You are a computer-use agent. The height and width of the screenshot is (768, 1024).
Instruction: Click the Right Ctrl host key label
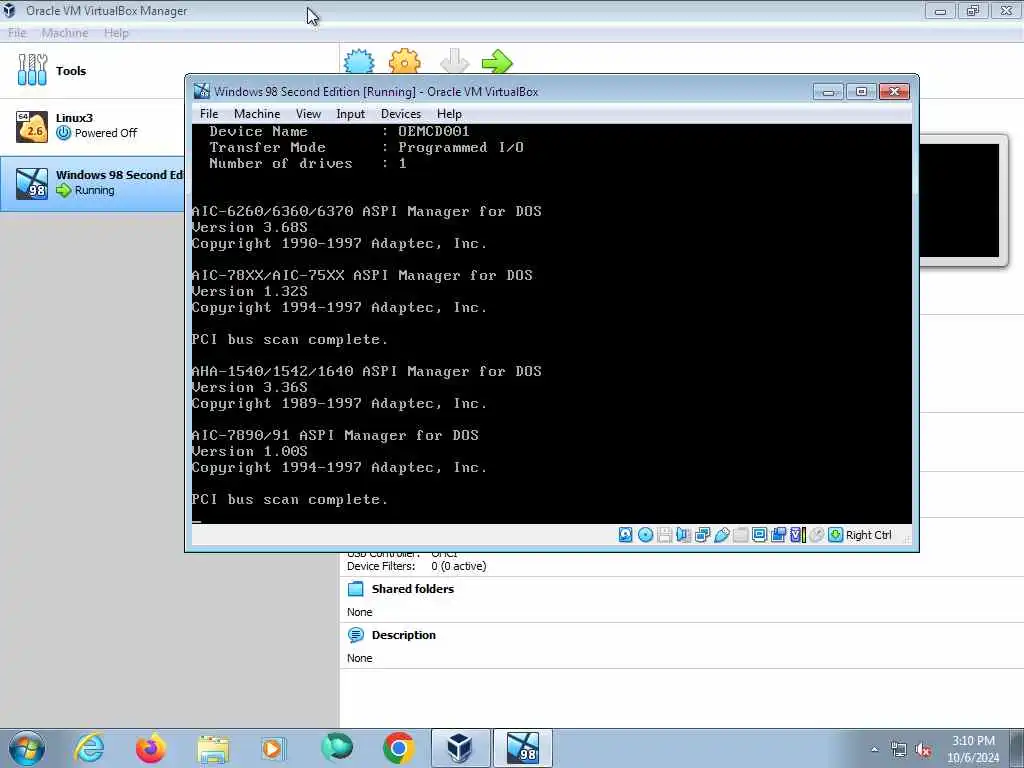(869, 535)
